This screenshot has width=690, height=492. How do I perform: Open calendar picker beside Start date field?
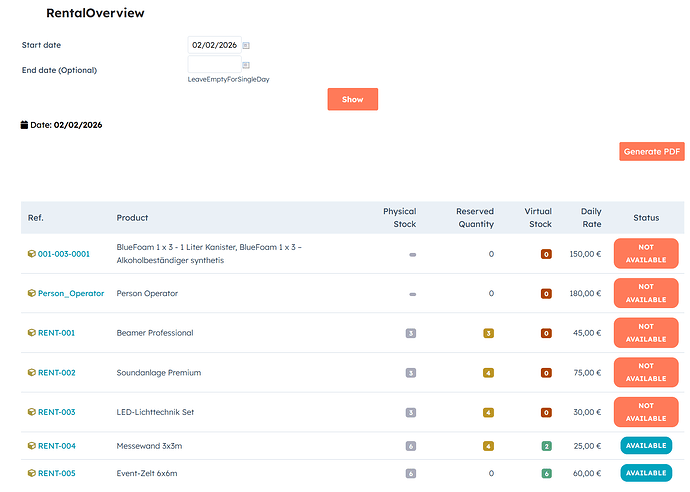(x=246, y=45)
